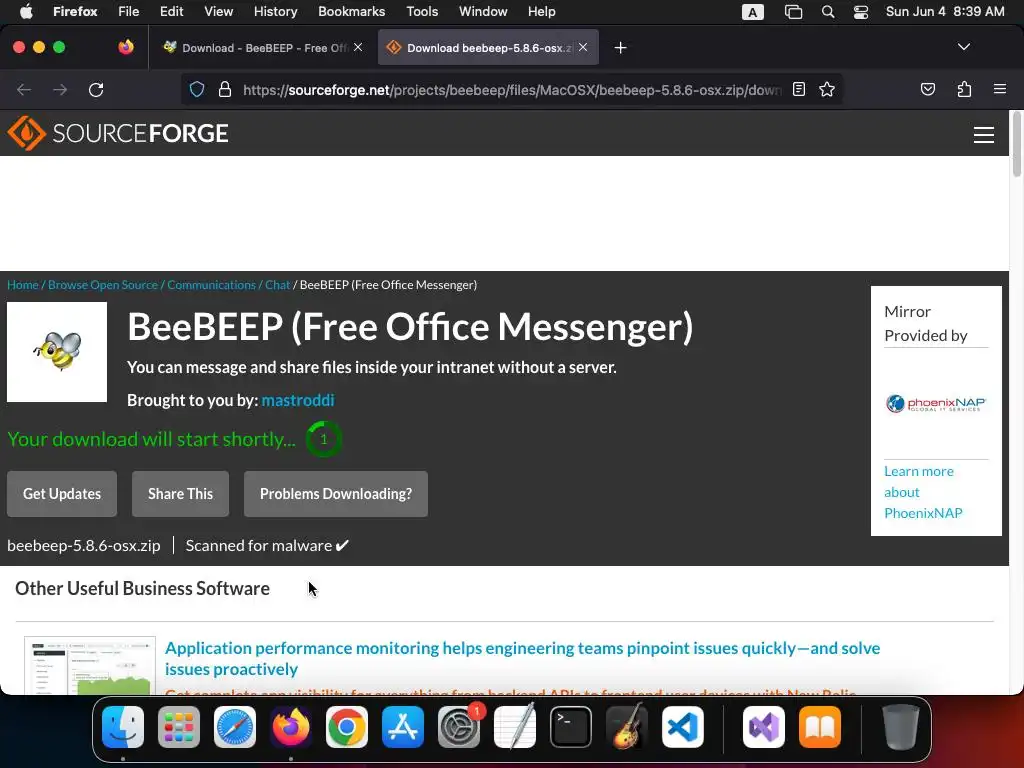Open GarageBand from the Dock
The height and width of the screenshot is (768, 1024).
(628, 727)
